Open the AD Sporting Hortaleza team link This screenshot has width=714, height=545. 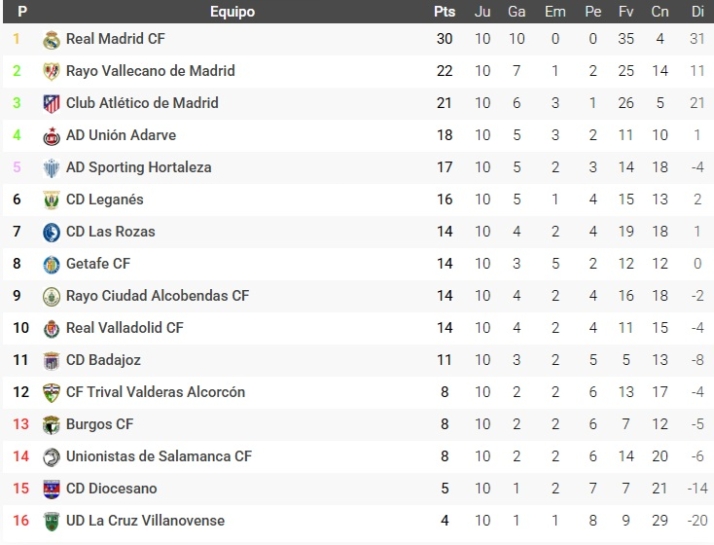click(x=138, y=167)
